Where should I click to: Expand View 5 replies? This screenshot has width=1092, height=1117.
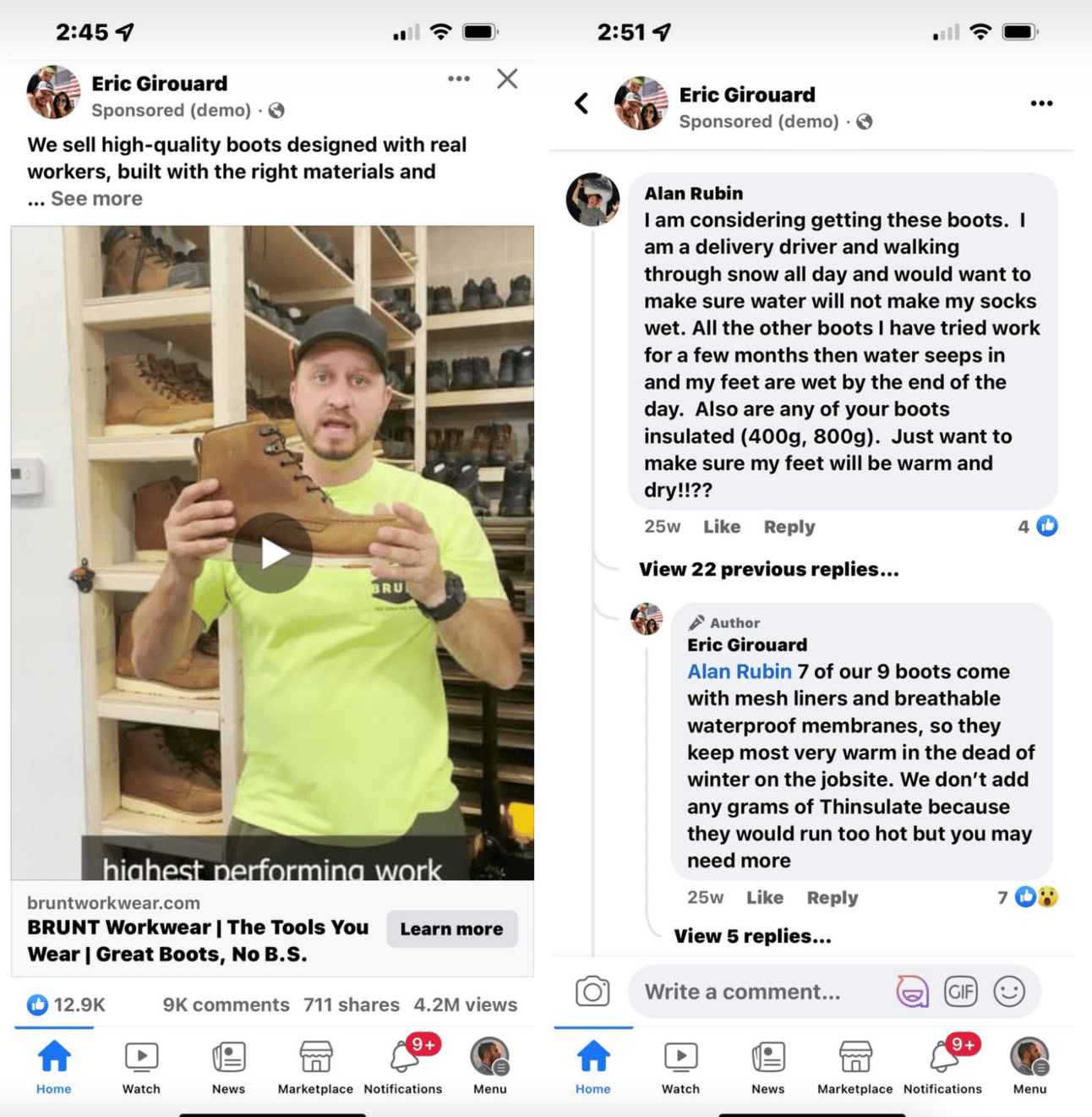[752, 936]
